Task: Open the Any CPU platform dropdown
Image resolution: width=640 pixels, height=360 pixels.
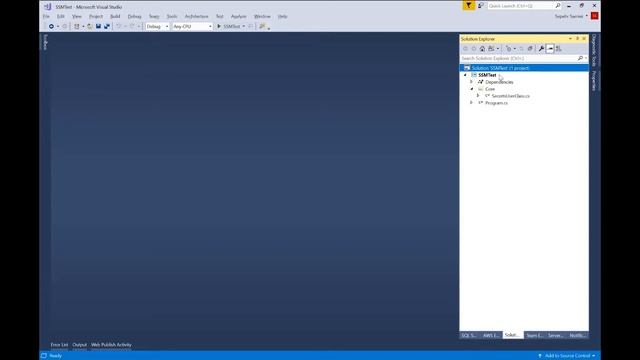Action: tap(192, 26)
